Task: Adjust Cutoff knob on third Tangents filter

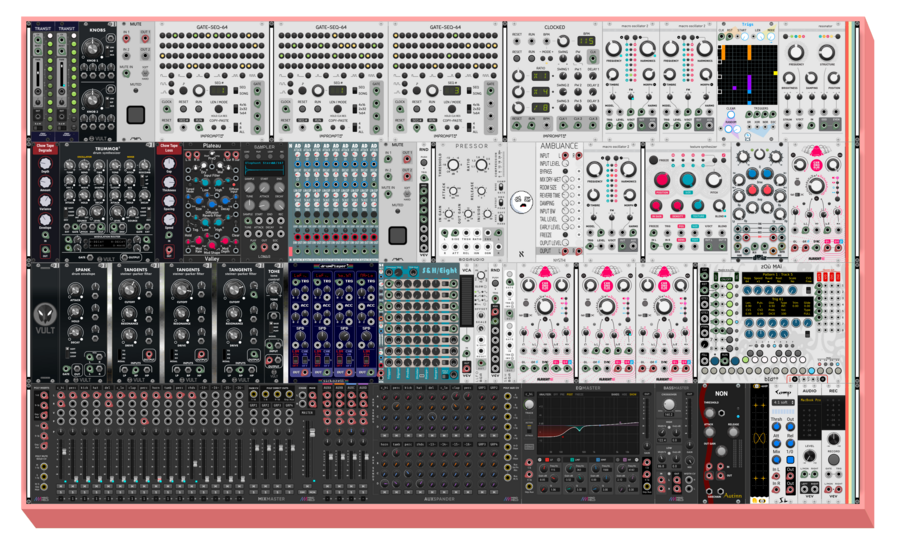Action: coord(234,290)
